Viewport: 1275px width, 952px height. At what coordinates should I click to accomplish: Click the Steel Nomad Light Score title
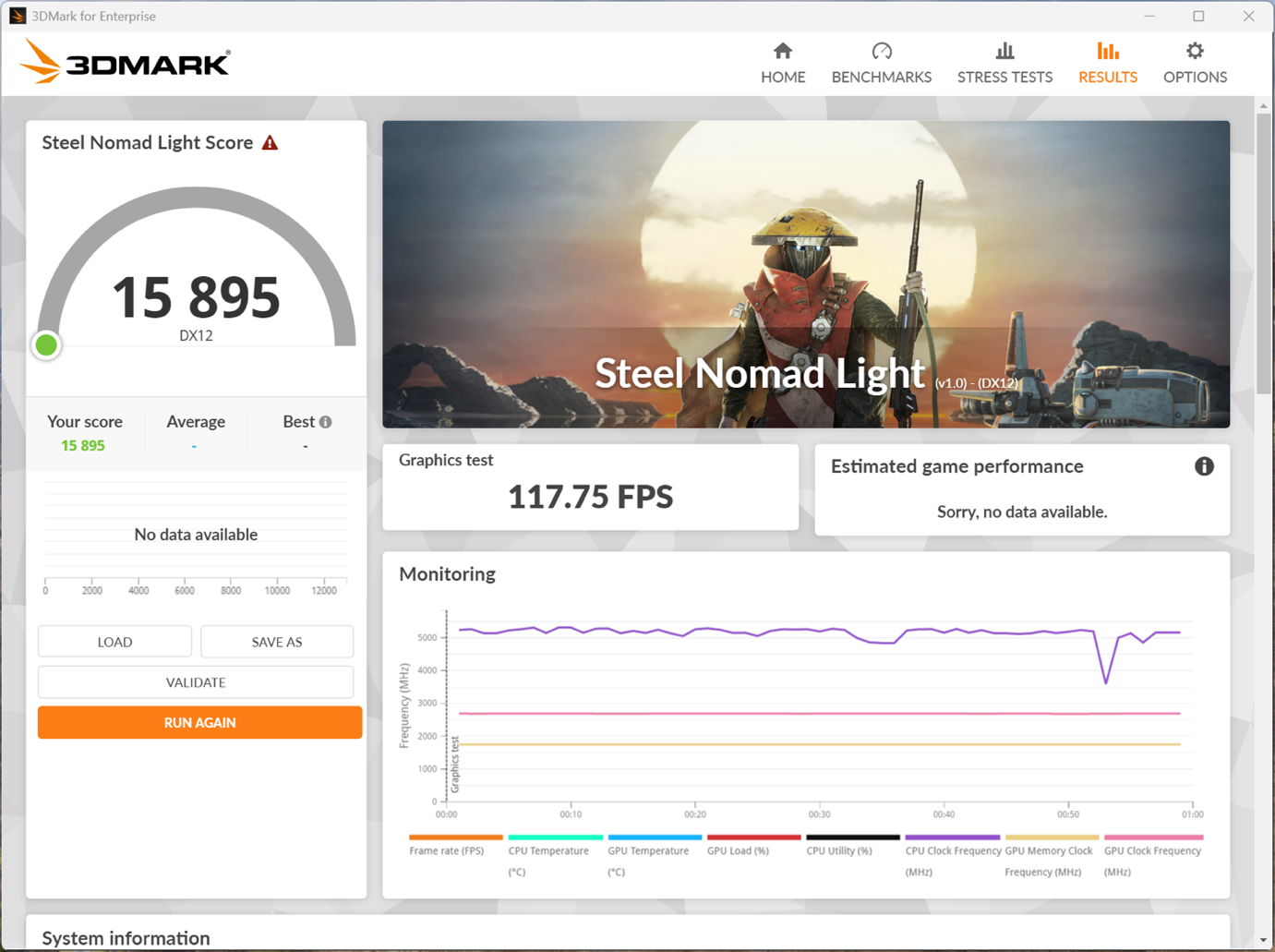click(x=148, y=142)
